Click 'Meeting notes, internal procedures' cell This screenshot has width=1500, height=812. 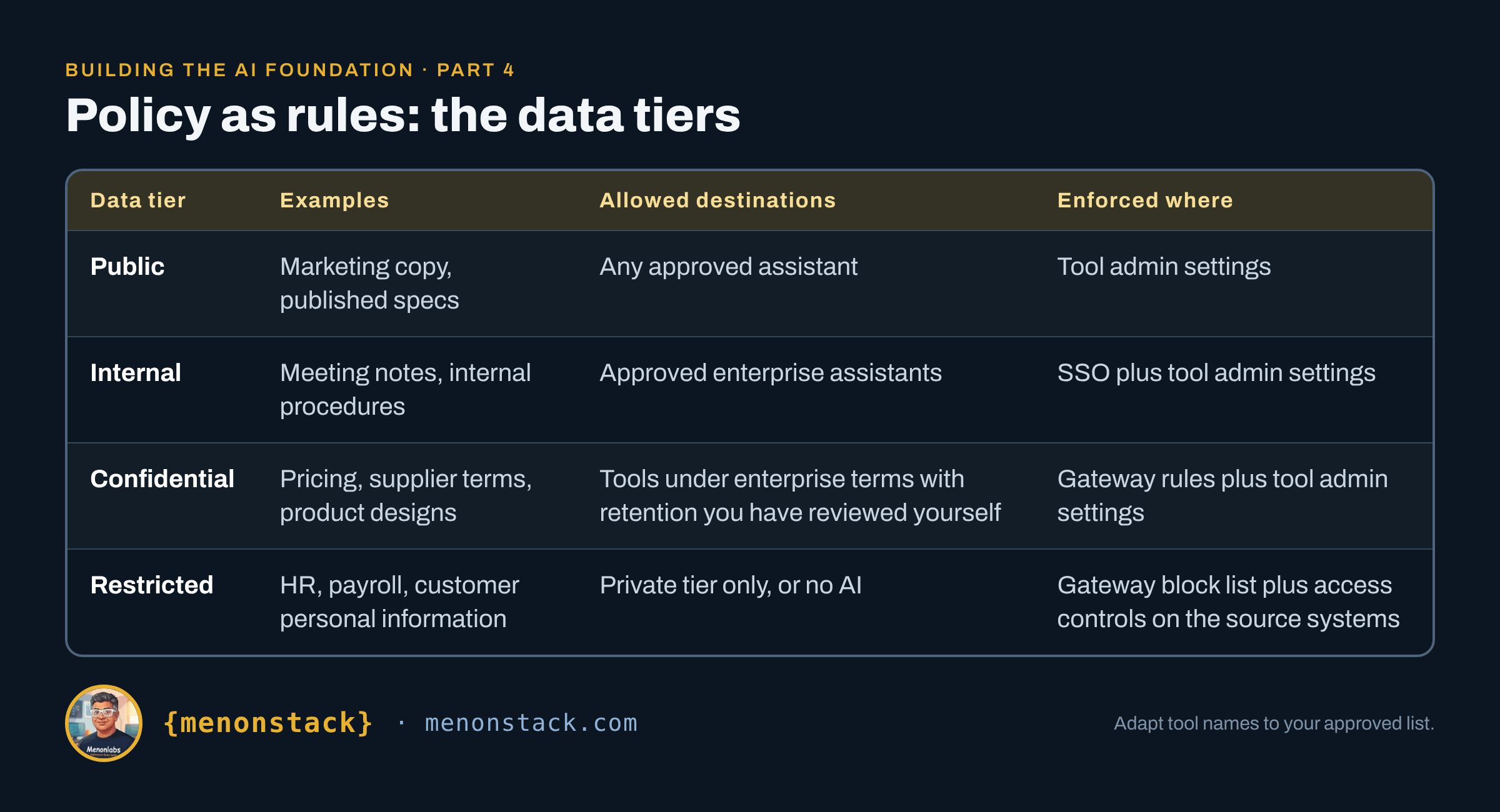(x=406, y=390)
